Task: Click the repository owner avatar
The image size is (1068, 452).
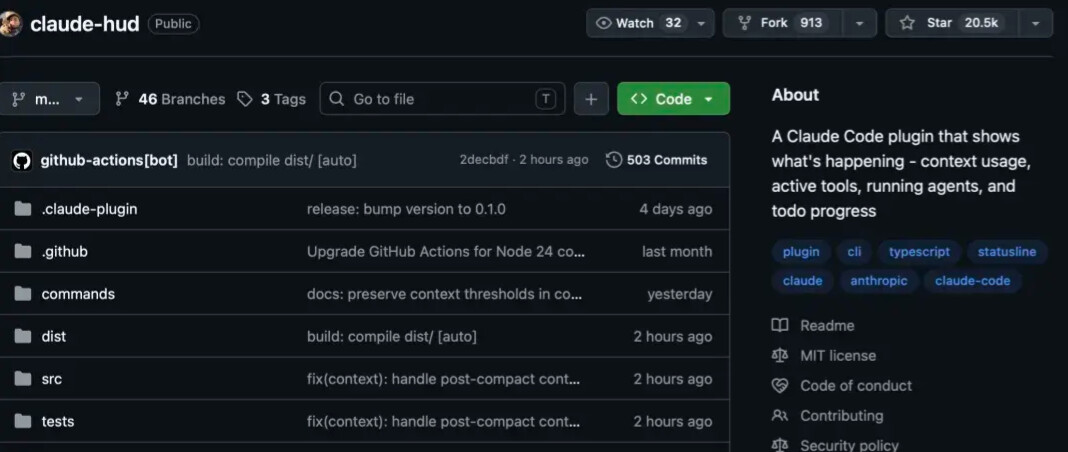Action: pos(10,24)
